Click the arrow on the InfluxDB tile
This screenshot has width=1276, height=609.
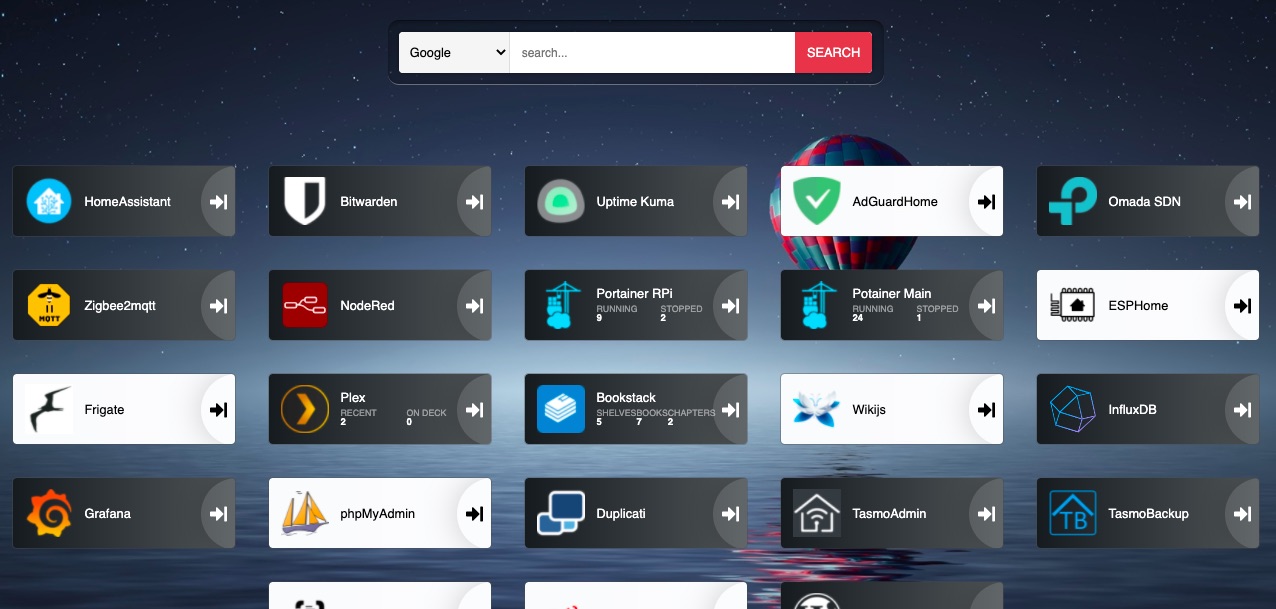click(1242, 409)
